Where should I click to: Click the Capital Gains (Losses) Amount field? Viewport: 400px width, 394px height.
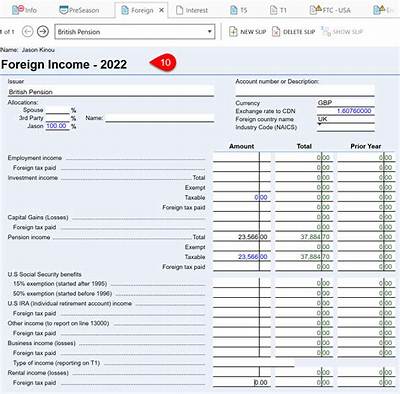[242, 217]
